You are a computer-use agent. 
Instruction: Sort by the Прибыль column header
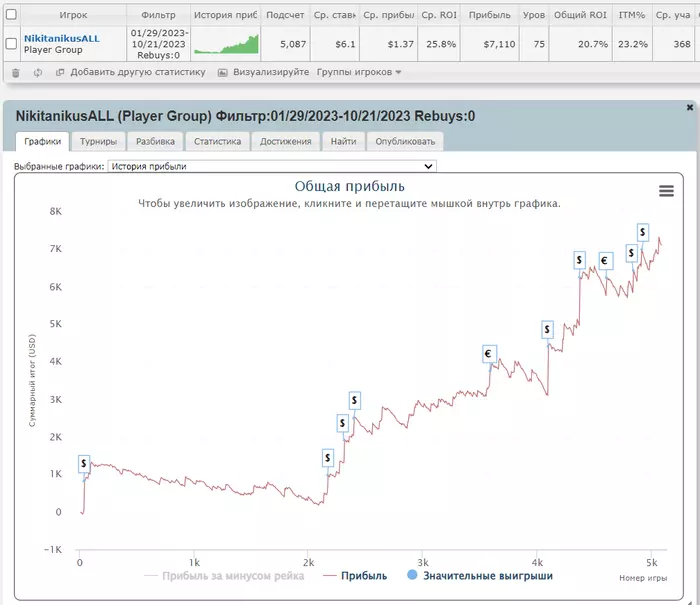(x=489, y=15)
